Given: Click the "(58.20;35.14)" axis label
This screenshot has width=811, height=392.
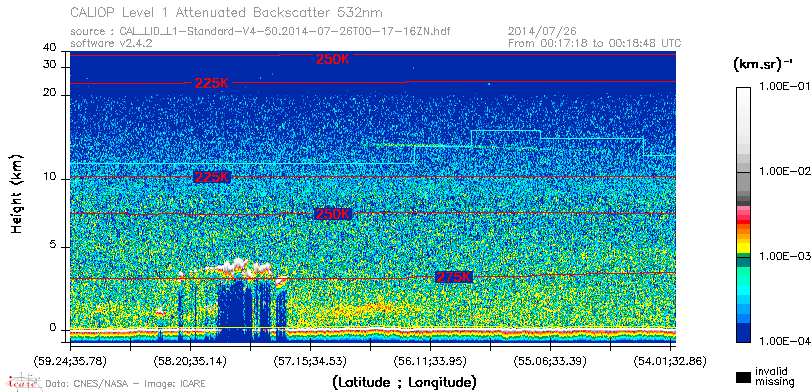Looking at the screenshot, I should click(x=190, y=360).
